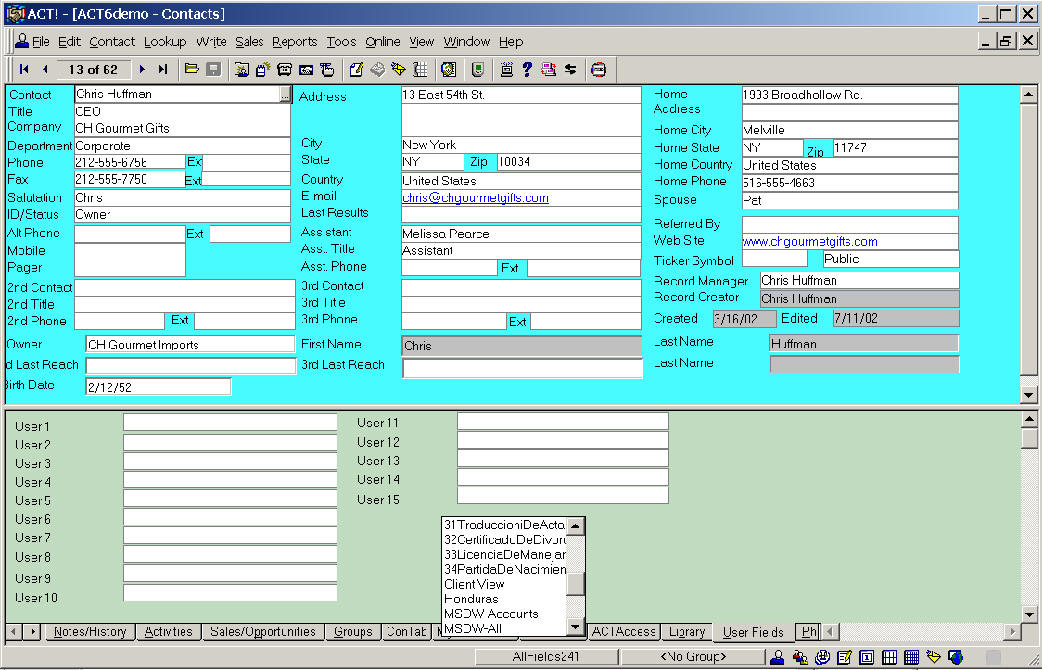Open the www.chgourmetgifts.com web site link

810,242
